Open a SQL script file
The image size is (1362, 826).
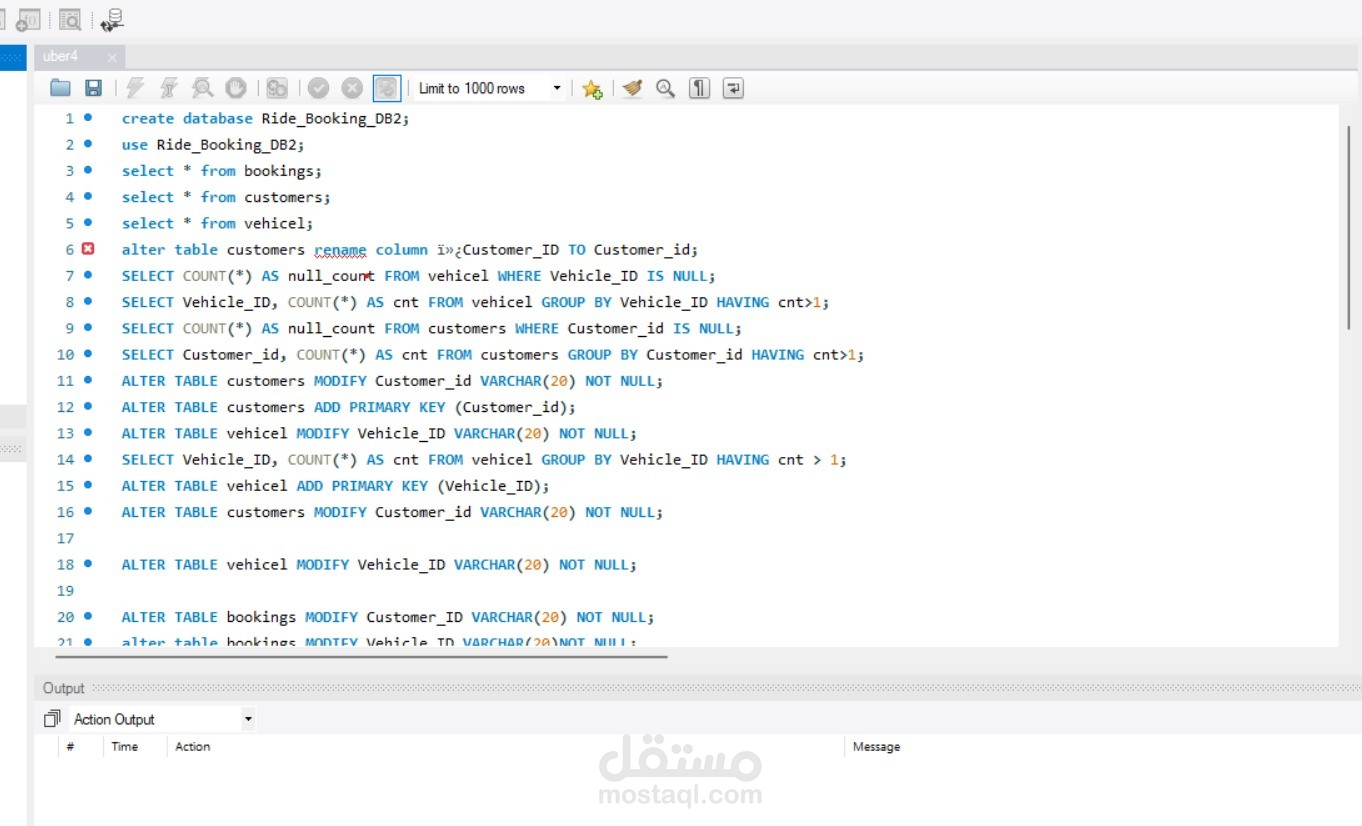(x=61, y=88)
